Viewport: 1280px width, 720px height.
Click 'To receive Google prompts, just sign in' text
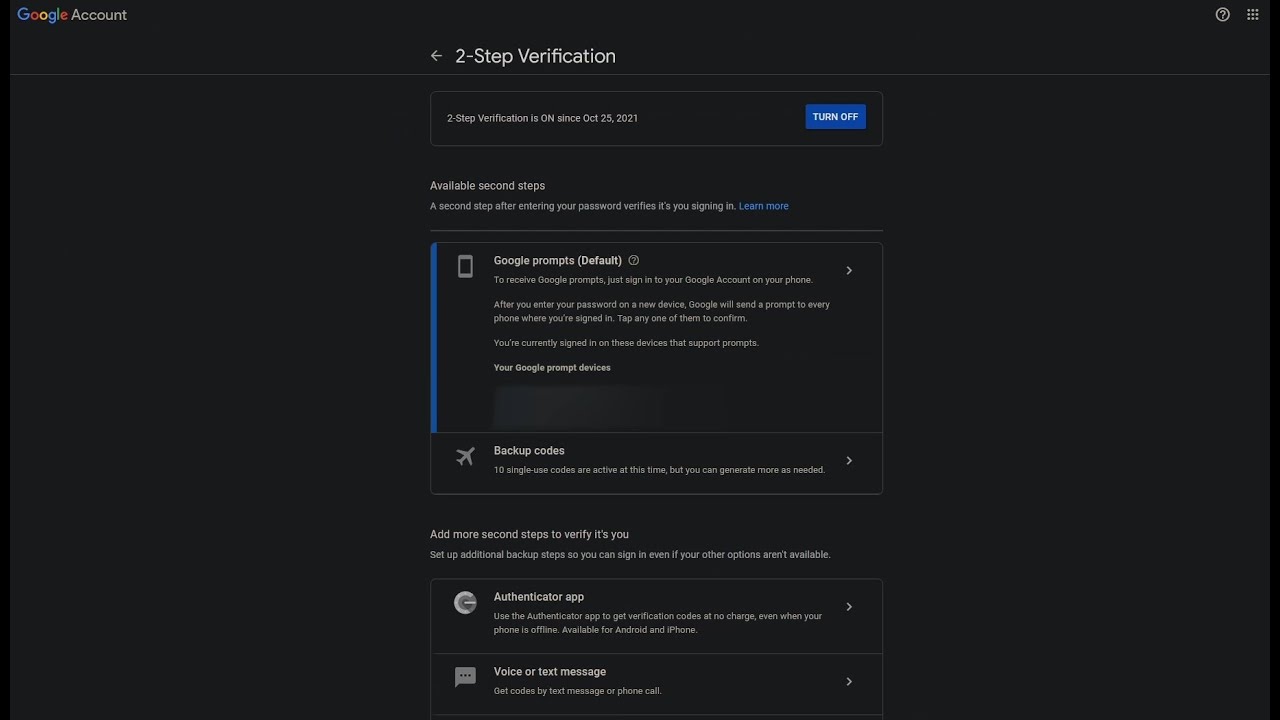click(653, 280)
